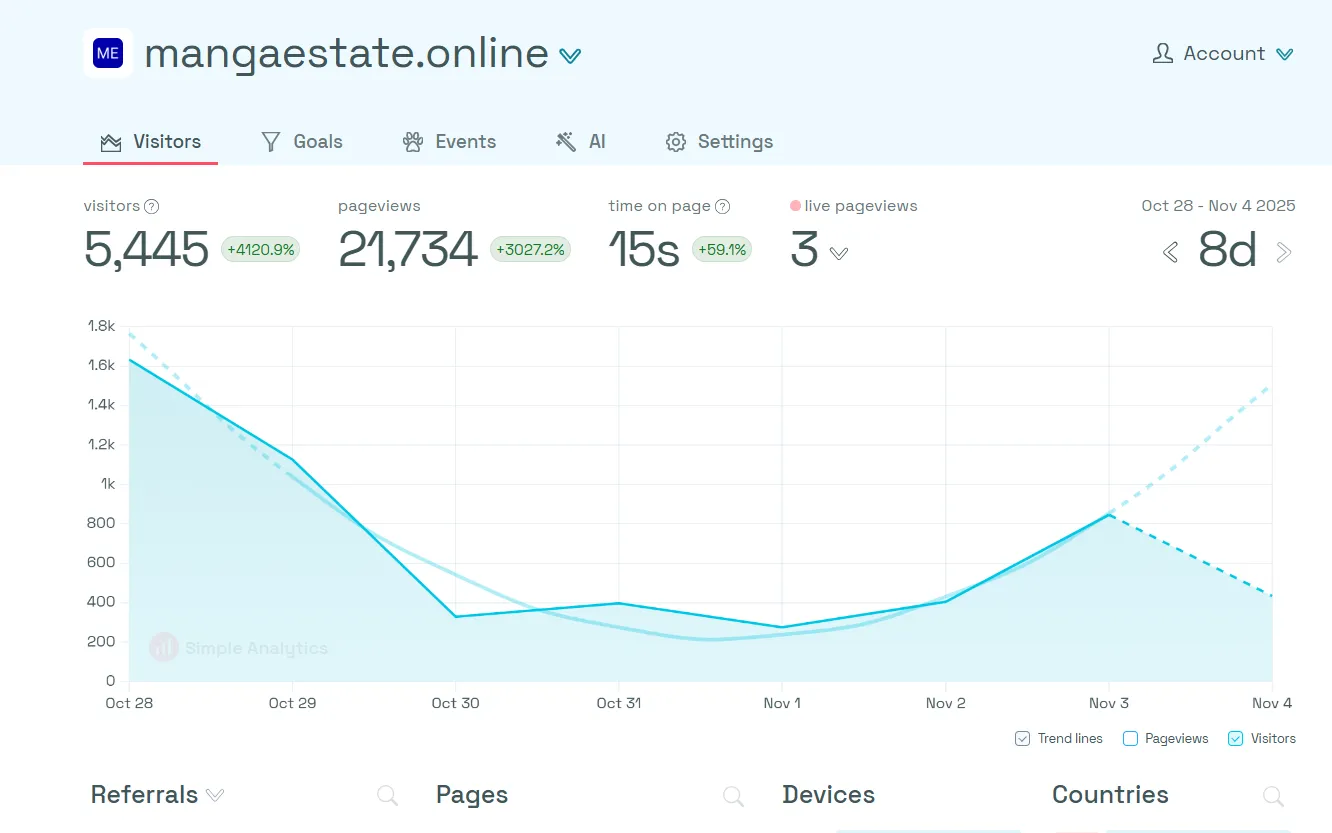
Task: Open the Referrals filter dropdown
Action: coord(215,795)
